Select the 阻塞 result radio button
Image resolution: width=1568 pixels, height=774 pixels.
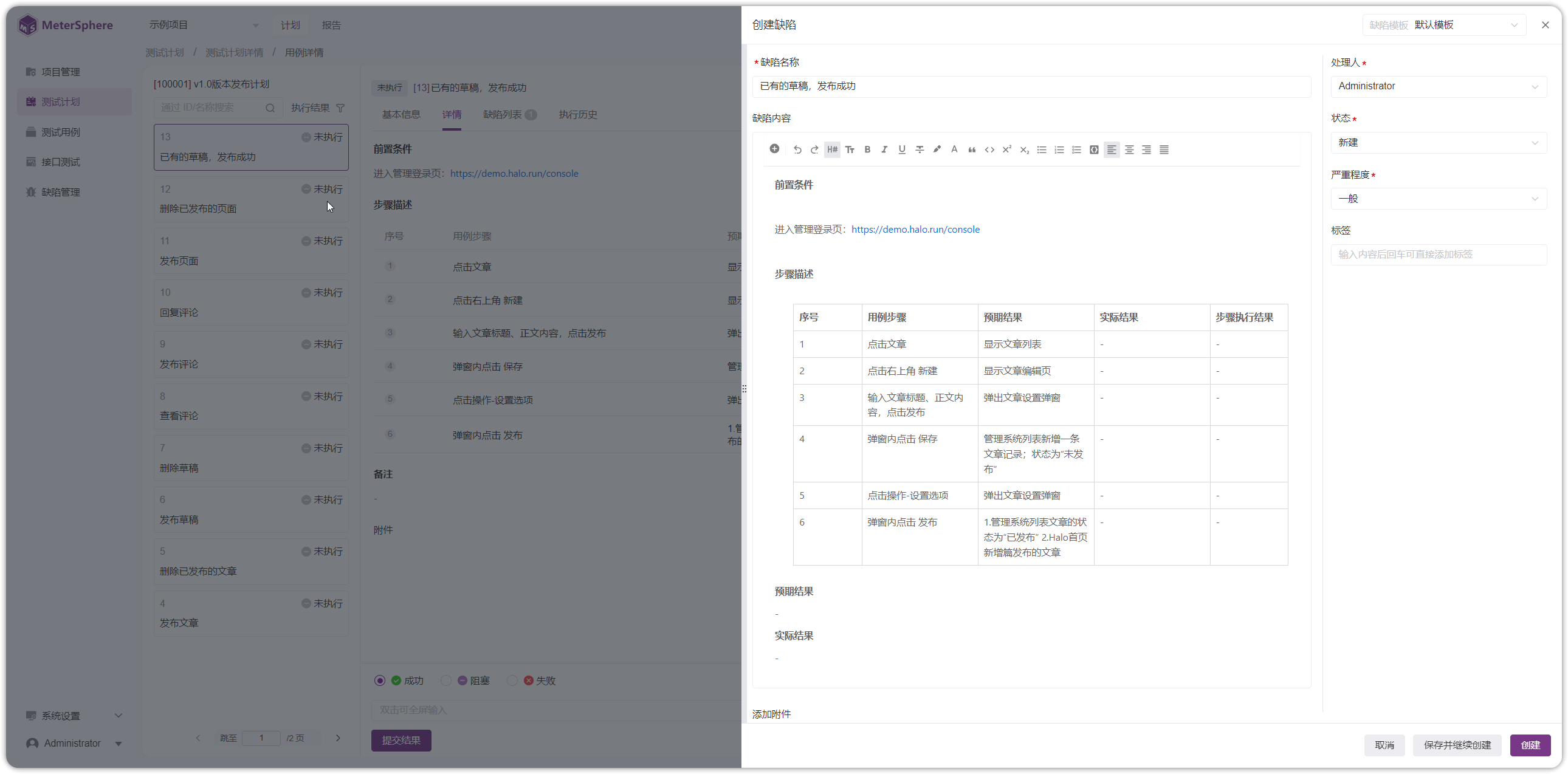pyautogui.click(x=446, y=680)
